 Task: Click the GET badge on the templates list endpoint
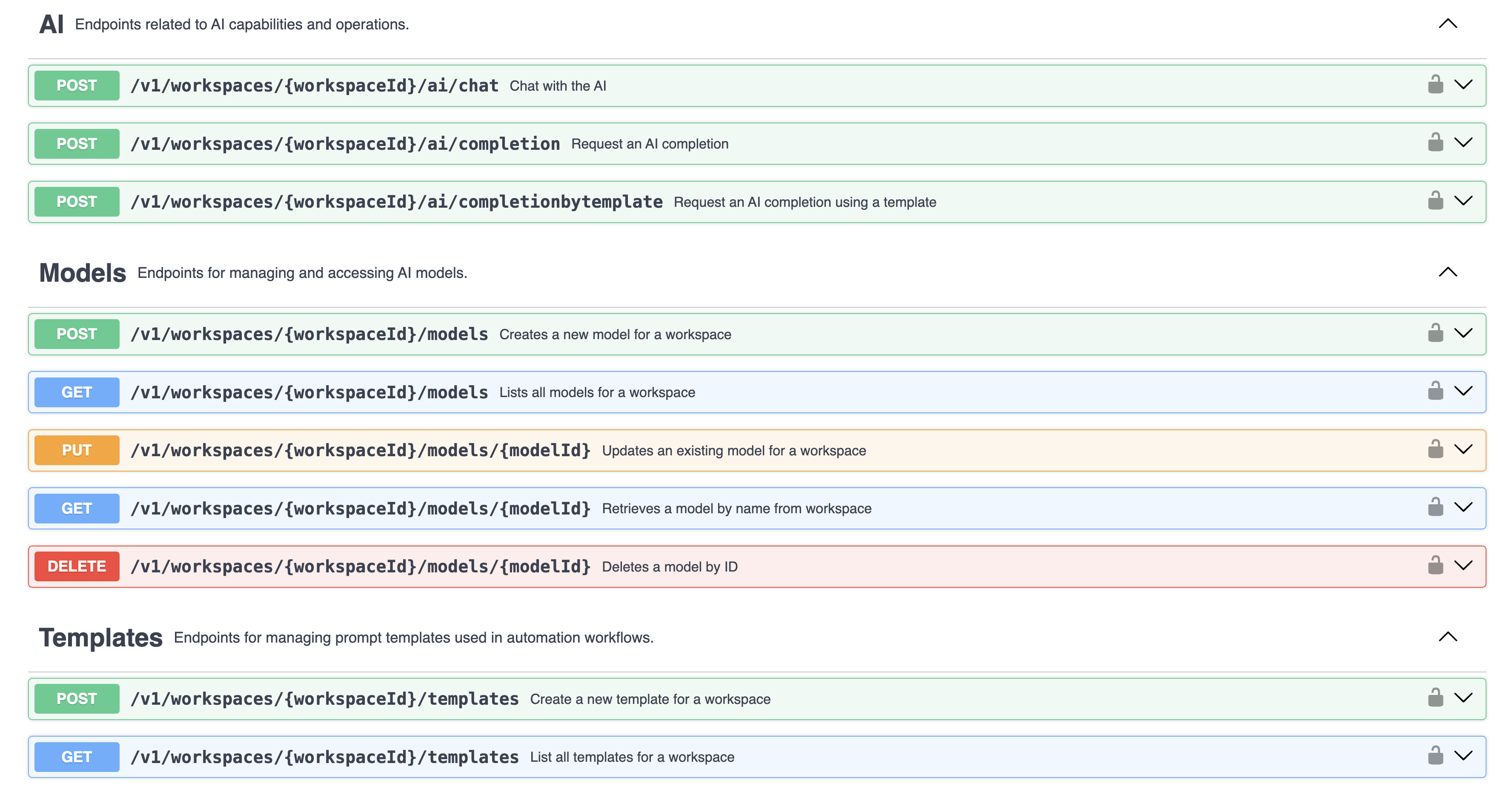76,756
